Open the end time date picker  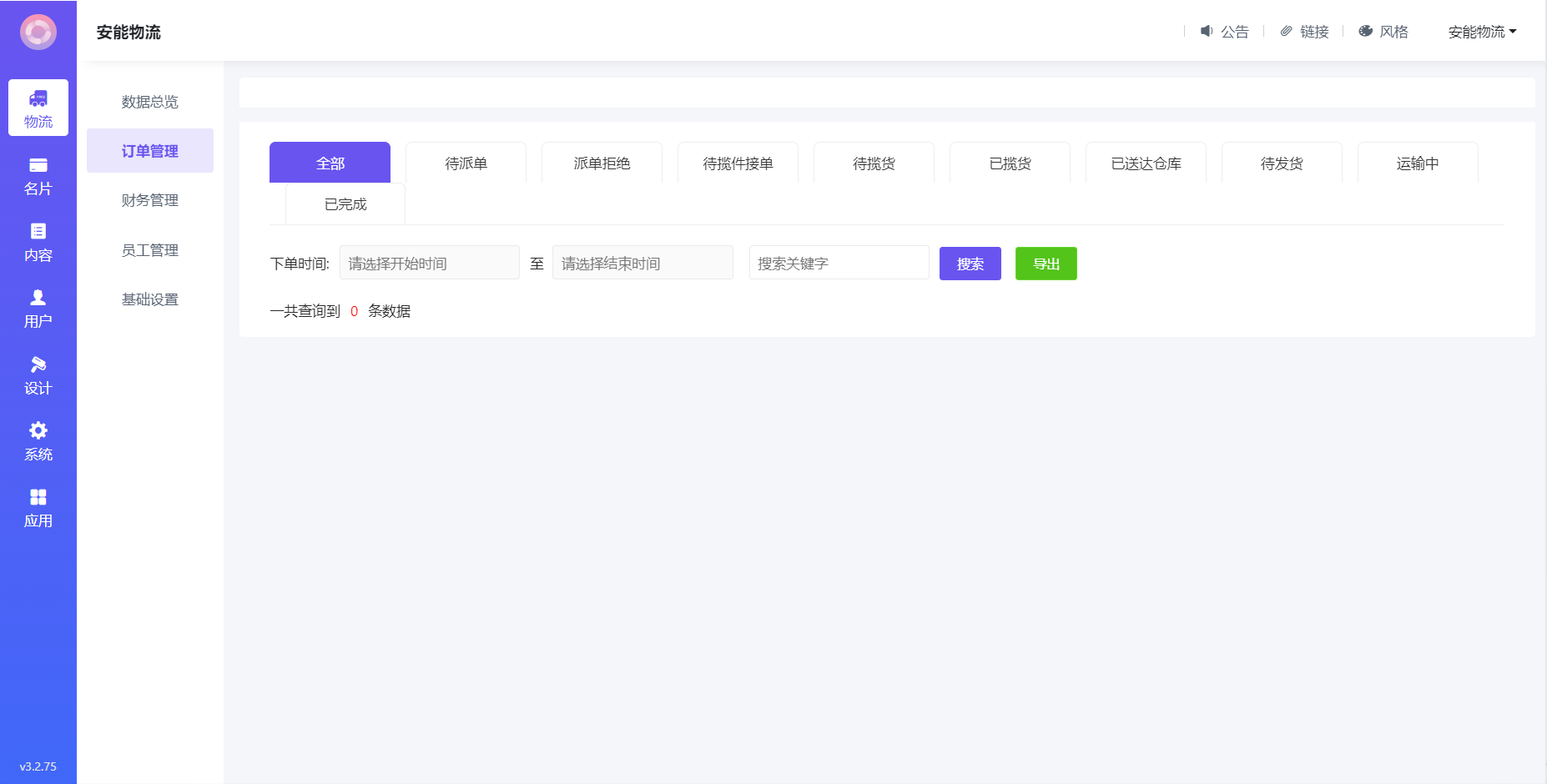(x=642, y=264)
